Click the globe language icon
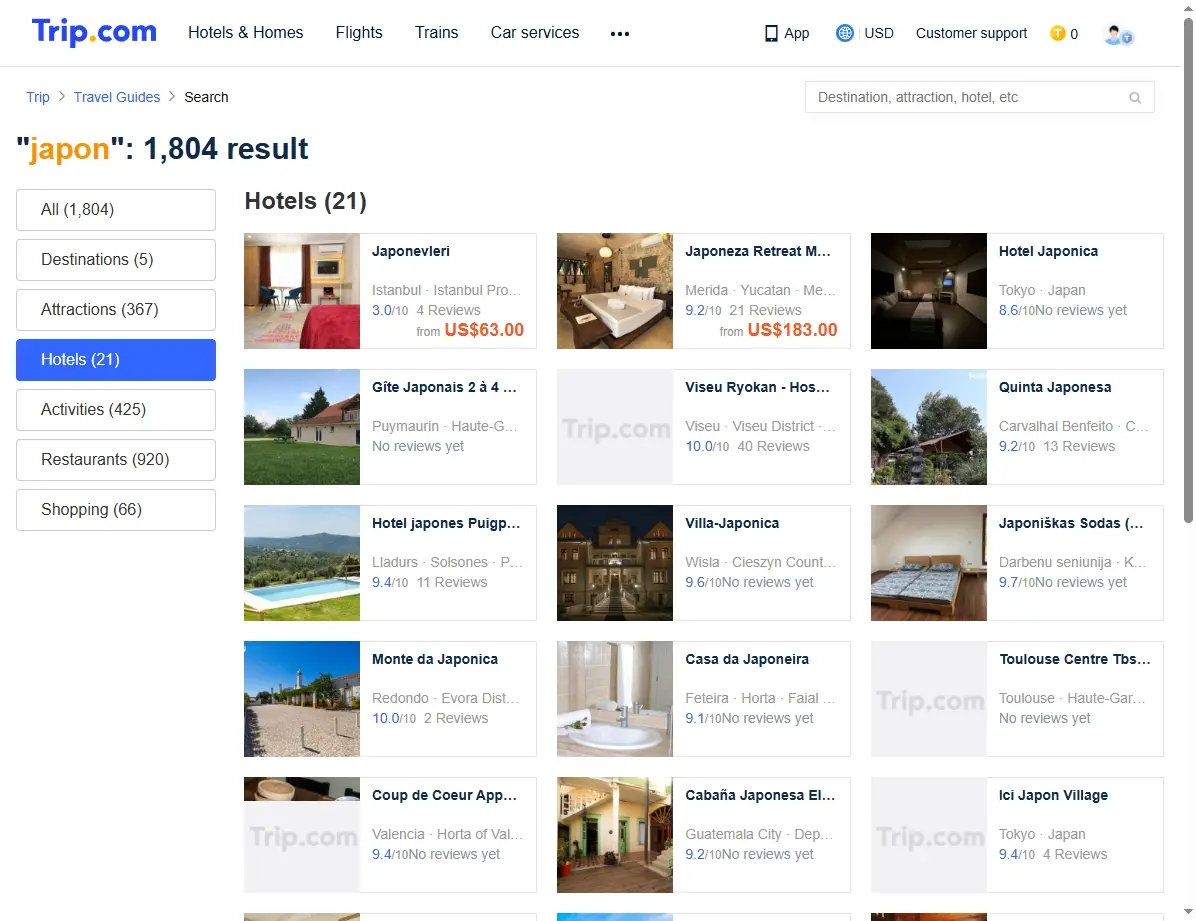Image resolution: width=1196 pixels, height=921 pixels. [x=844, y=34]
